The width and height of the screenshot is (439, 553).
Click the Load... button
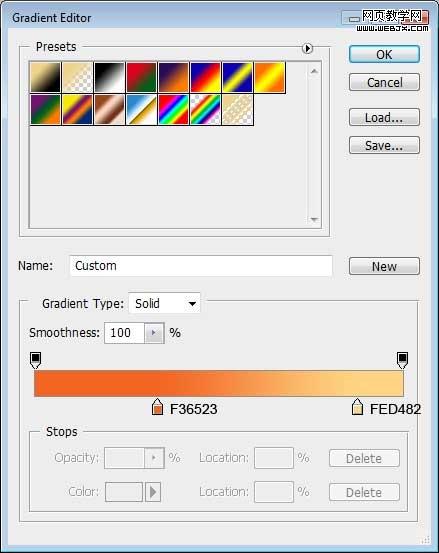click(x=384, y=117)
